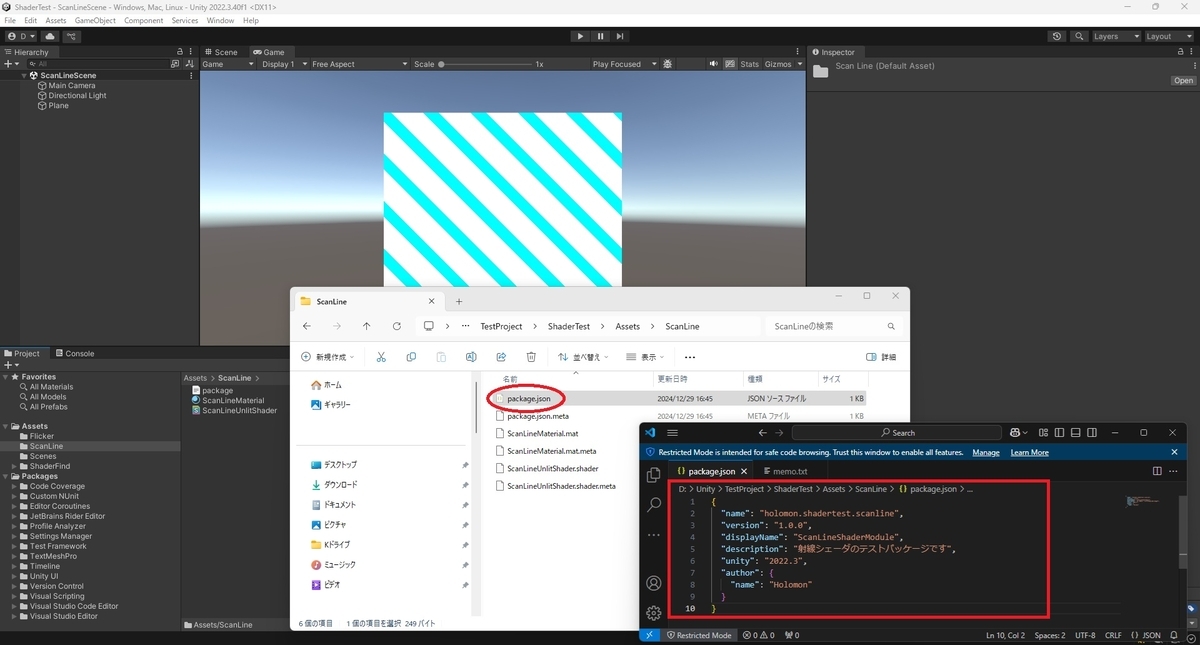Click VS Code settings gear icon
The height and width of the screenshot is (645, 1200).
pos(653,613)
